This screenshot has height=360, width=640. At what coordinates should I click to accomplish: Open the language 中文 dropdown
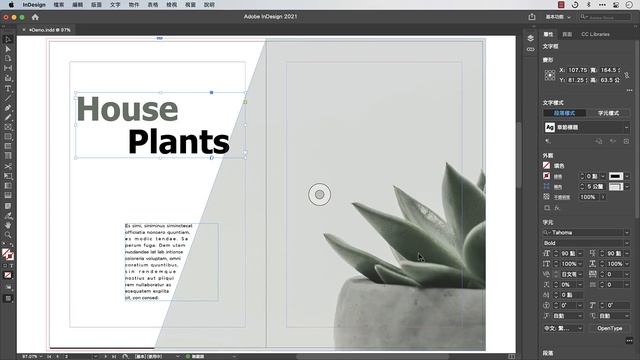click(563, 328)
